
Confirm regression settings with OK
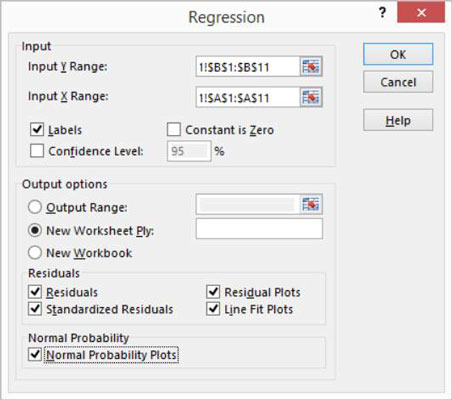pos(398,54)
